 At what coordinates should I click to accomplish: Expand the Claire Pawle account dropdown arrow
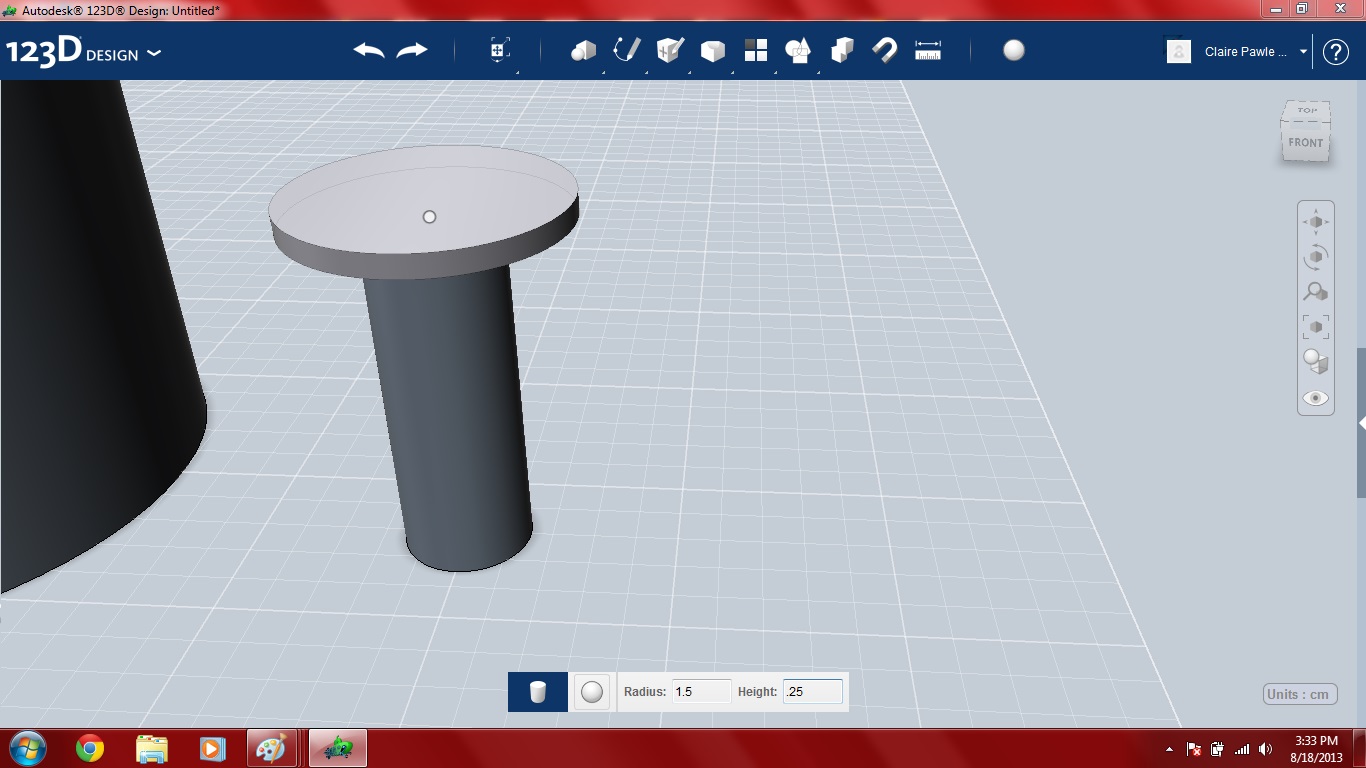[1303, 52]
